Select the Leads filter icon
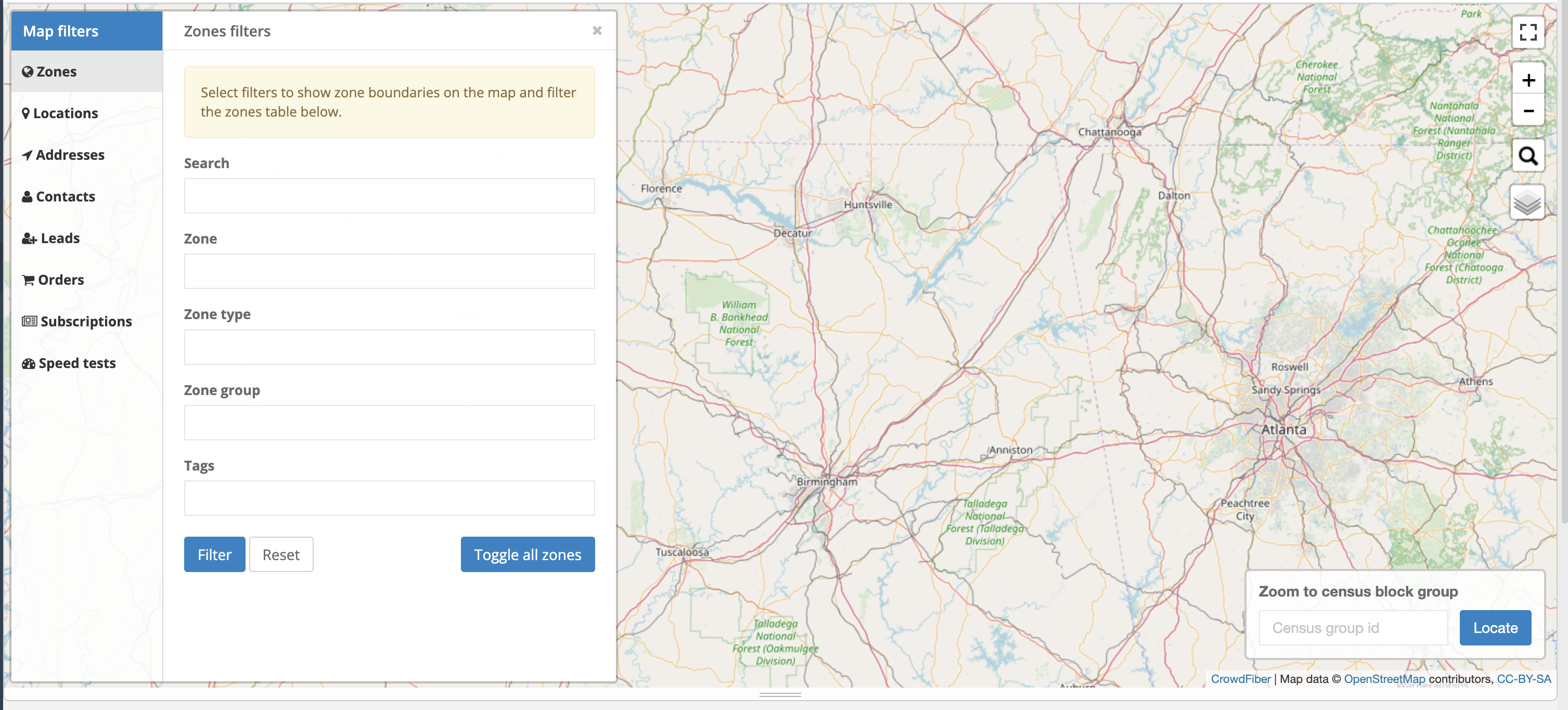The width and height of the screenshot is (1568, 710). [x=58, y=237]
